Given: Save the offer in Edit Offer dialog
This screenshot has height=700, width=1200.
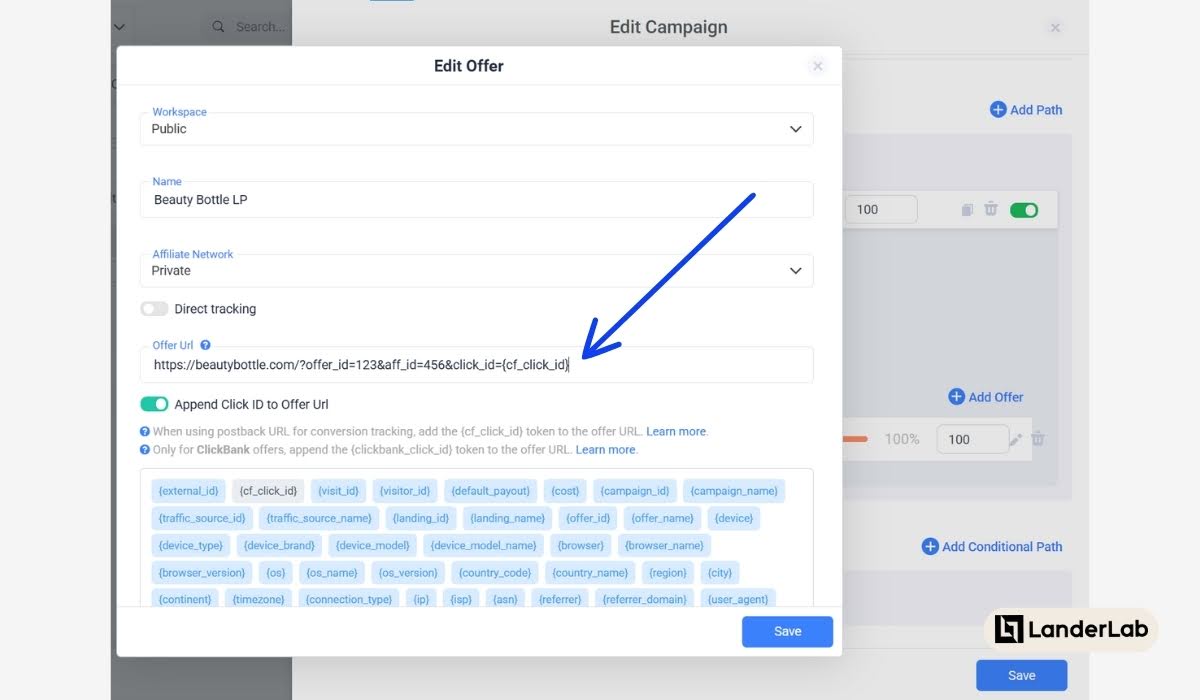Looking at the screenshot, I should pos(787,631).
